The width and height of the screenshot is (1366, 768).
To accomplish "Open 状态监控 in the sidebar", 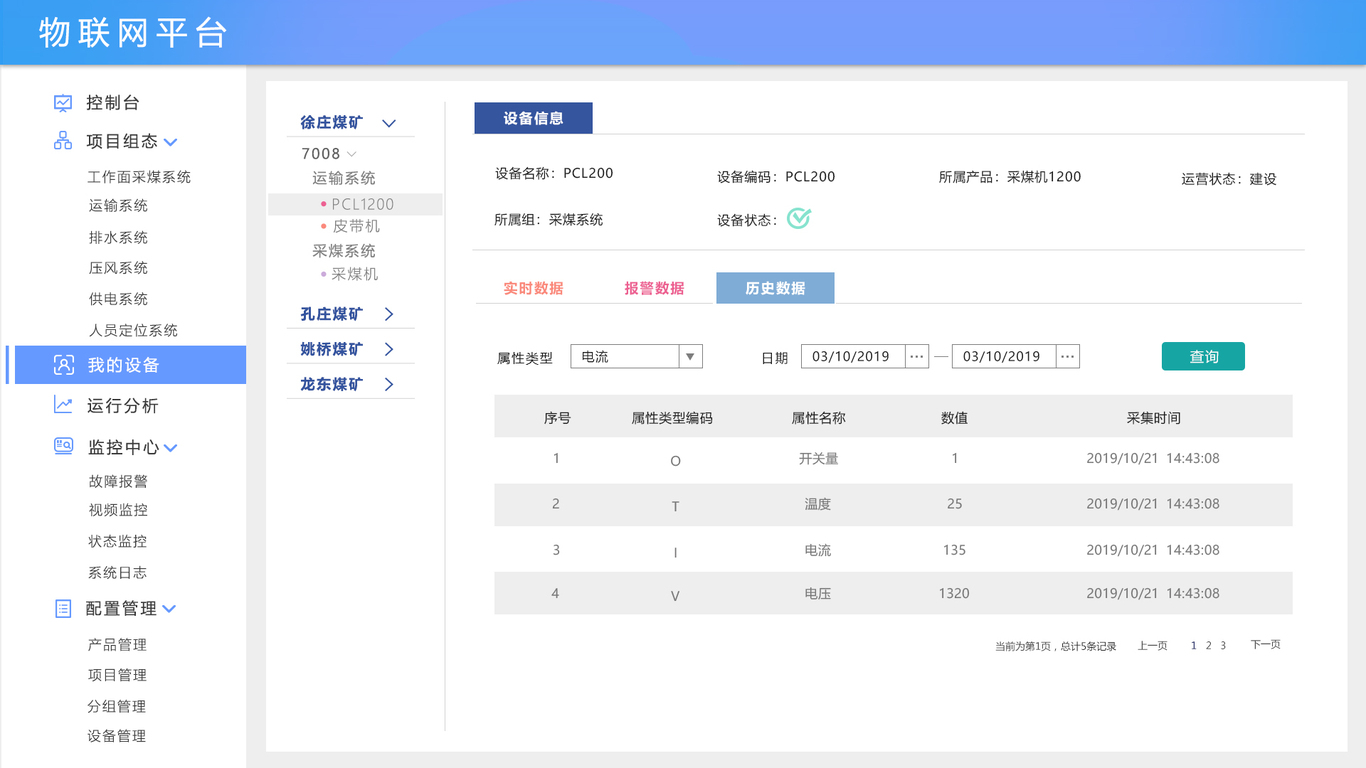I will point(118,541).
